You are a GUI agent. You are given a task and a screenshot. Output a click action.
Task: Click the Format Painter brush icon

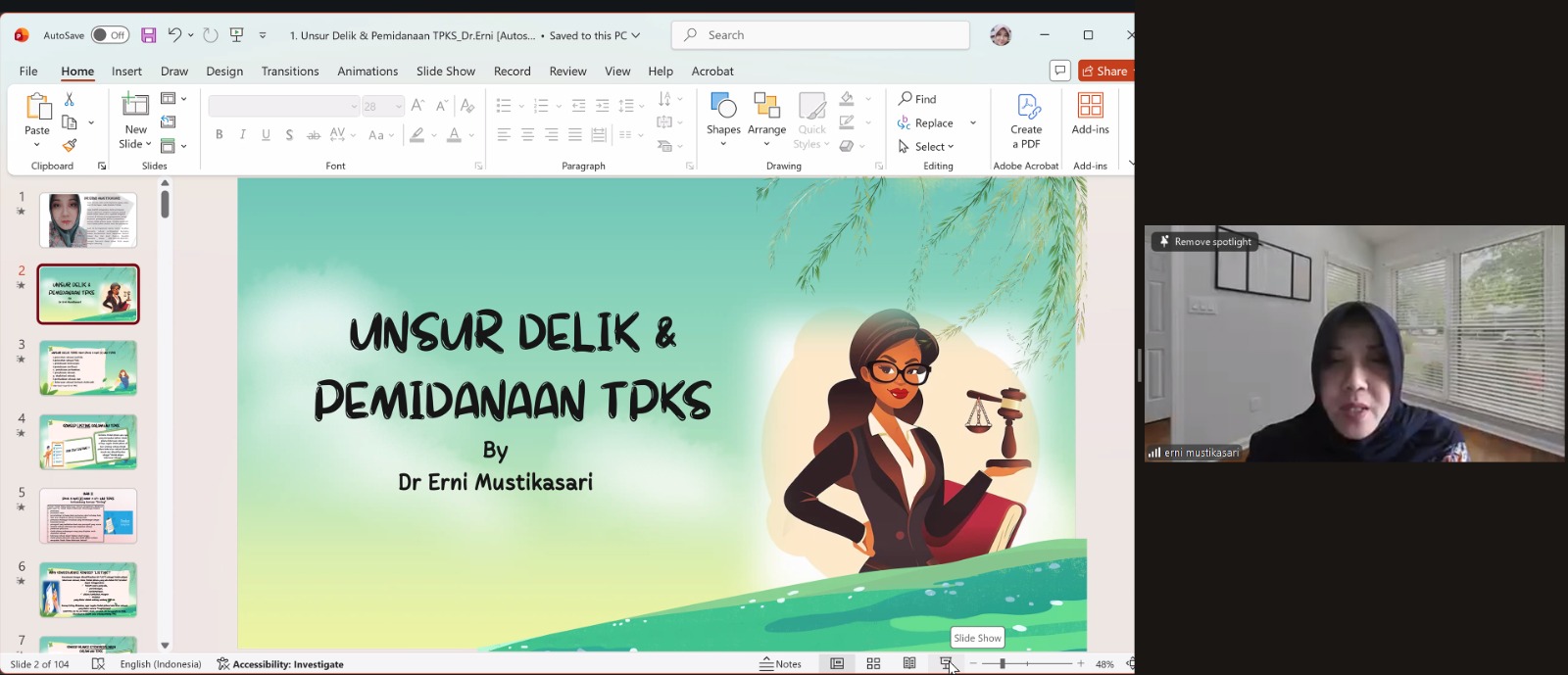point(70,146)
